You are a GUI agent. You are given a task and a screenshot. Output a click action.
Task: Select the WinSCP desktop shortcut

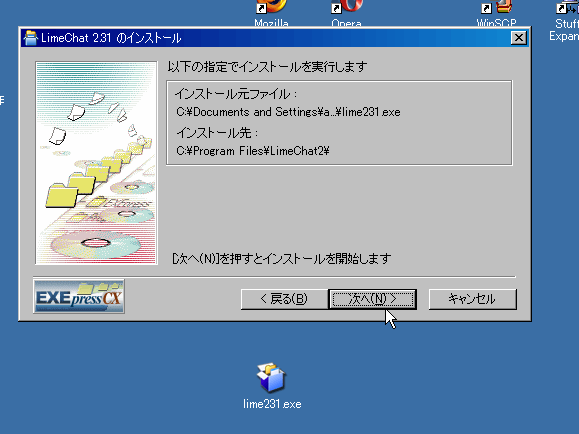click(x=496, y=13)
